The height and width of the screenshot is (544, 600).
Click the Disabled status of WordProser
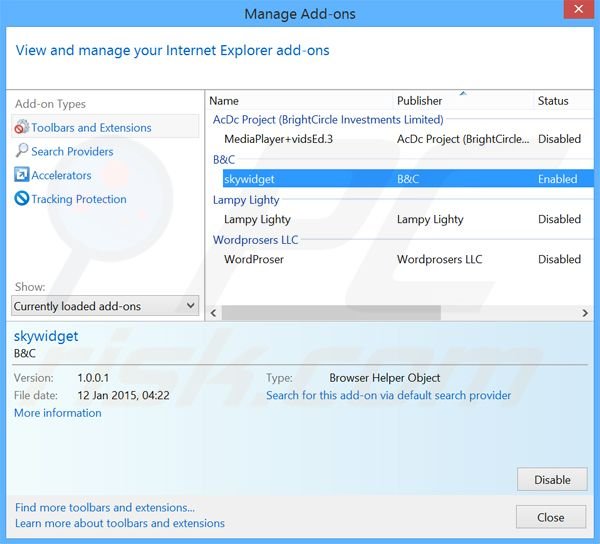pyautogui.click(x=559, y=259)
